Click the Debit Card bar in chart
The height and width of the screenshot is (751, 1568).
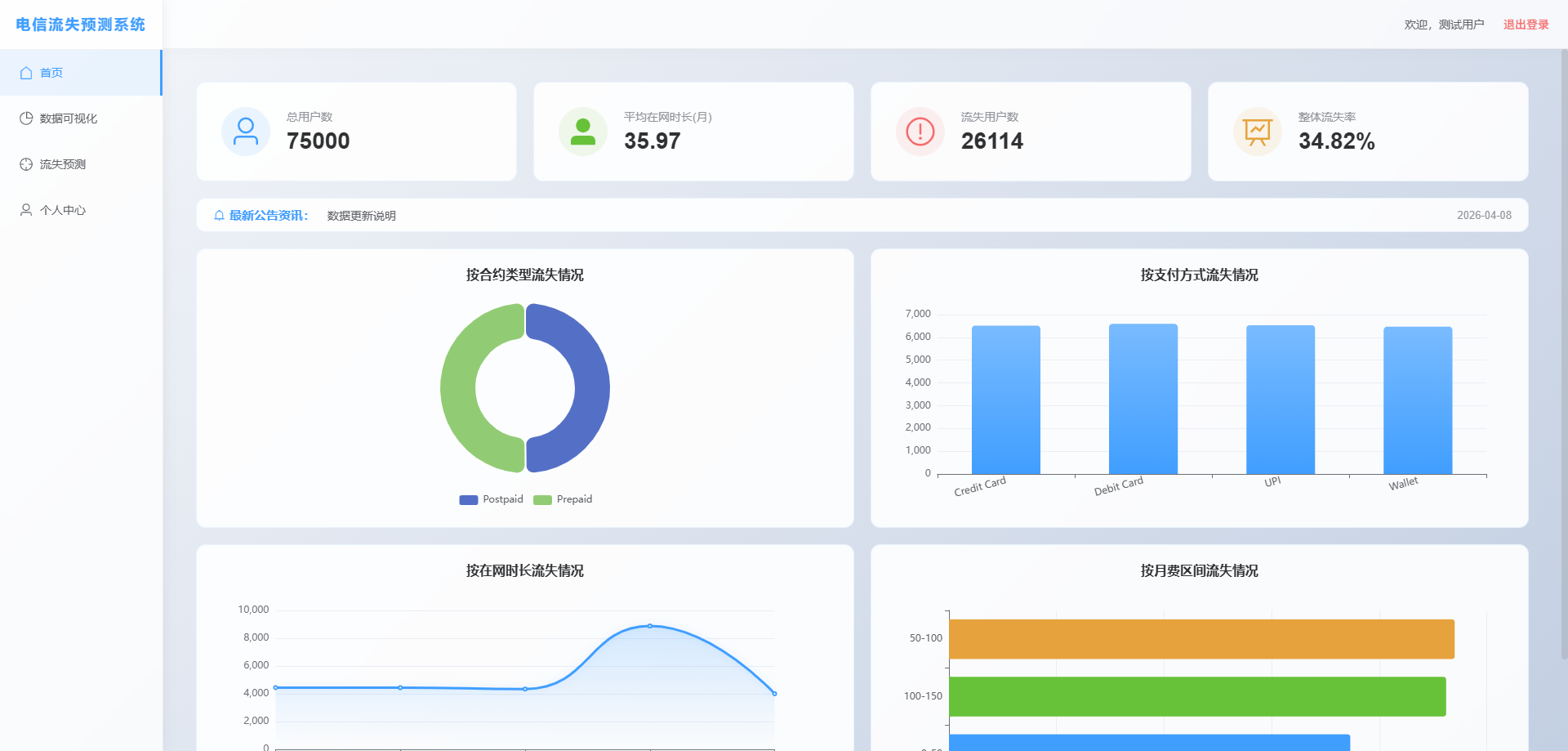1143,399
